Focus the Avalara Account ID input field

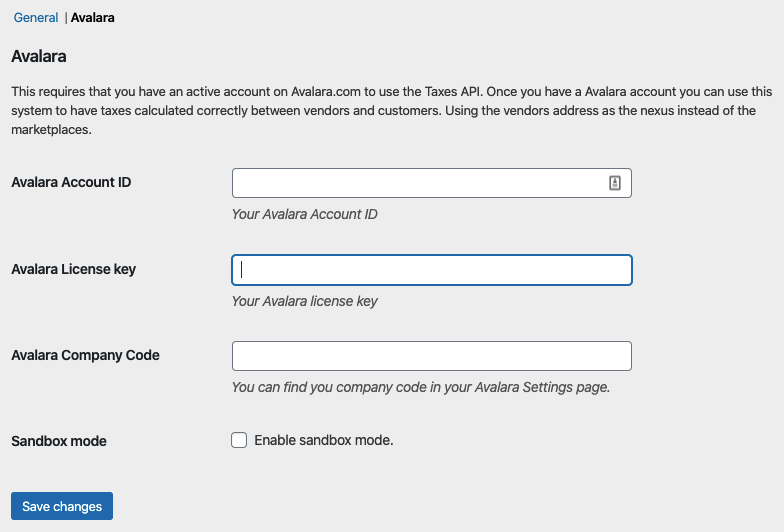coord(432,183)
